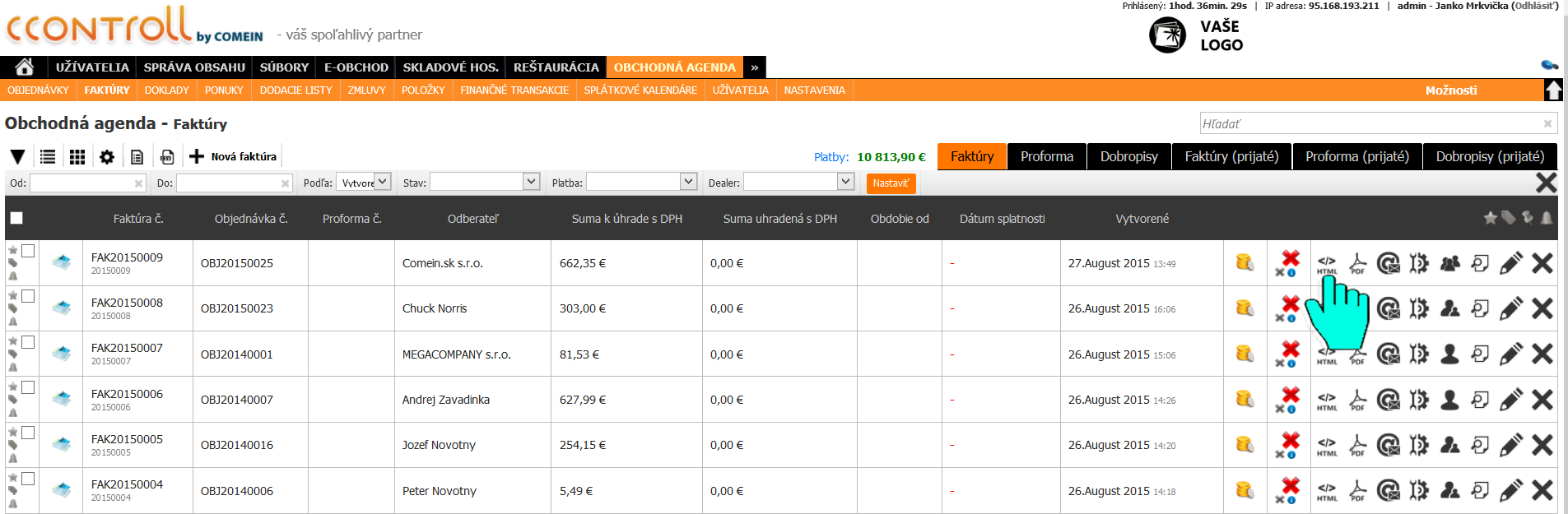Click the gear settings icon in toolbar
The height and width of the screenshot is (514, 1568).
coord(107,156)
